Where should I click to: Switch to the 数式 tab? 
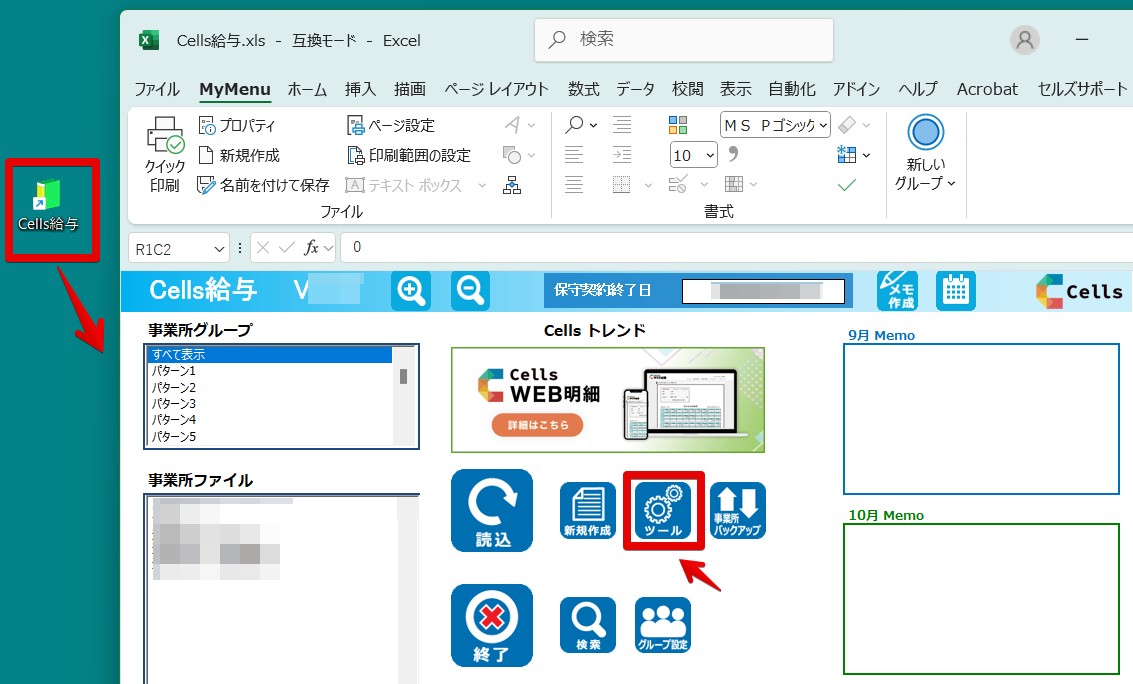(x=583, y=90)
